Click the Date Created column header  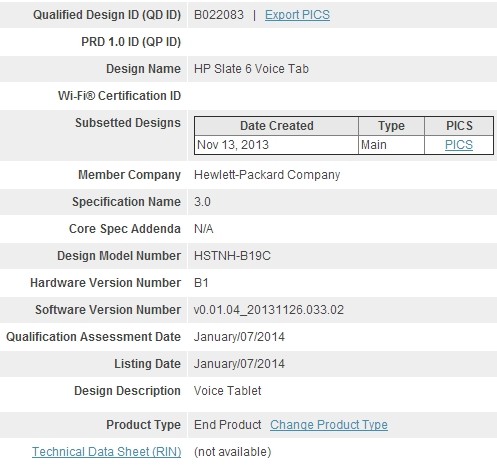click(x=277, y=126)
